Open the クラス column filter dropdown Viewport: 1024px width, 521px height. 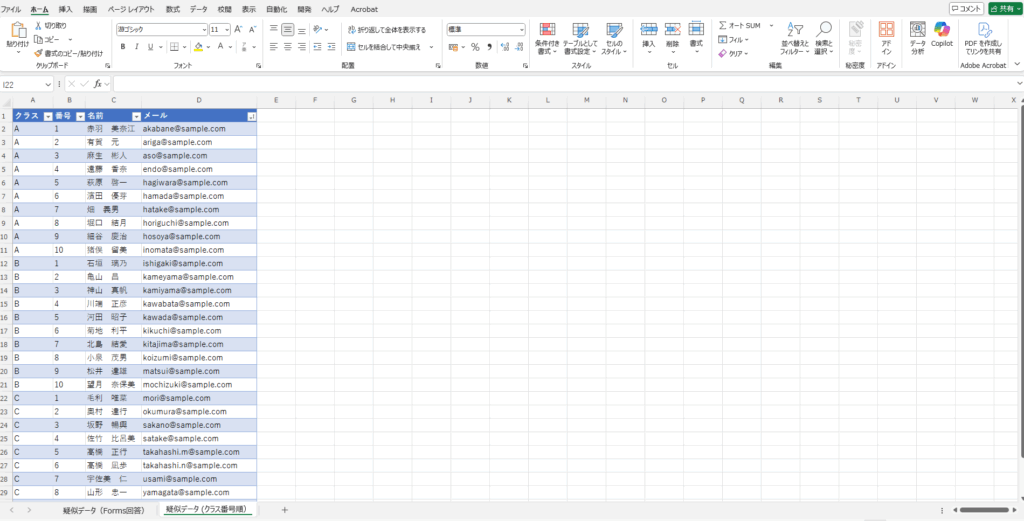click(48, 116)
